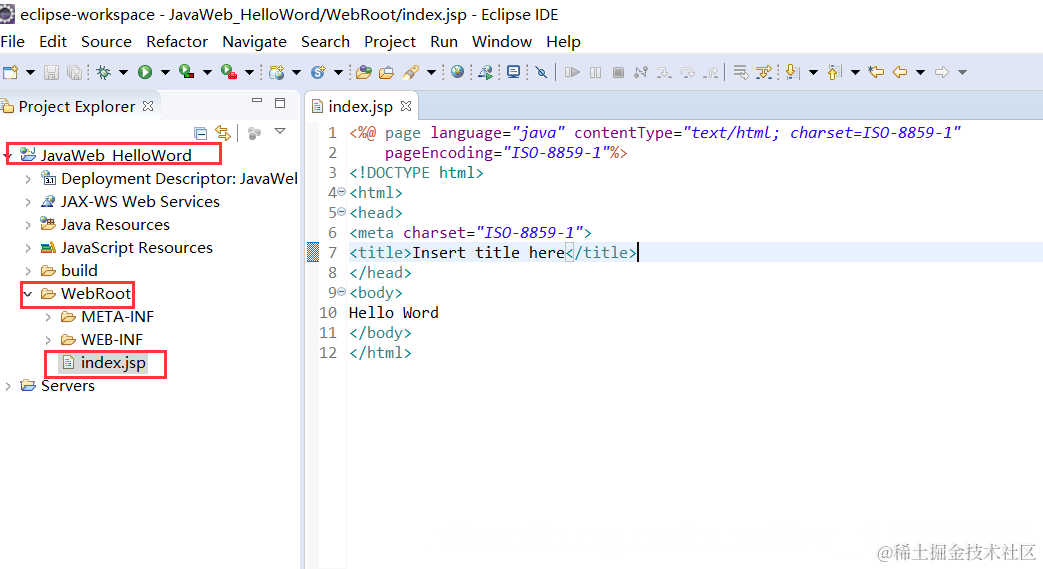Toggle Use Step Filters
The width and height of the screenshot is (1043, 569).
click(x=764, y=72)
